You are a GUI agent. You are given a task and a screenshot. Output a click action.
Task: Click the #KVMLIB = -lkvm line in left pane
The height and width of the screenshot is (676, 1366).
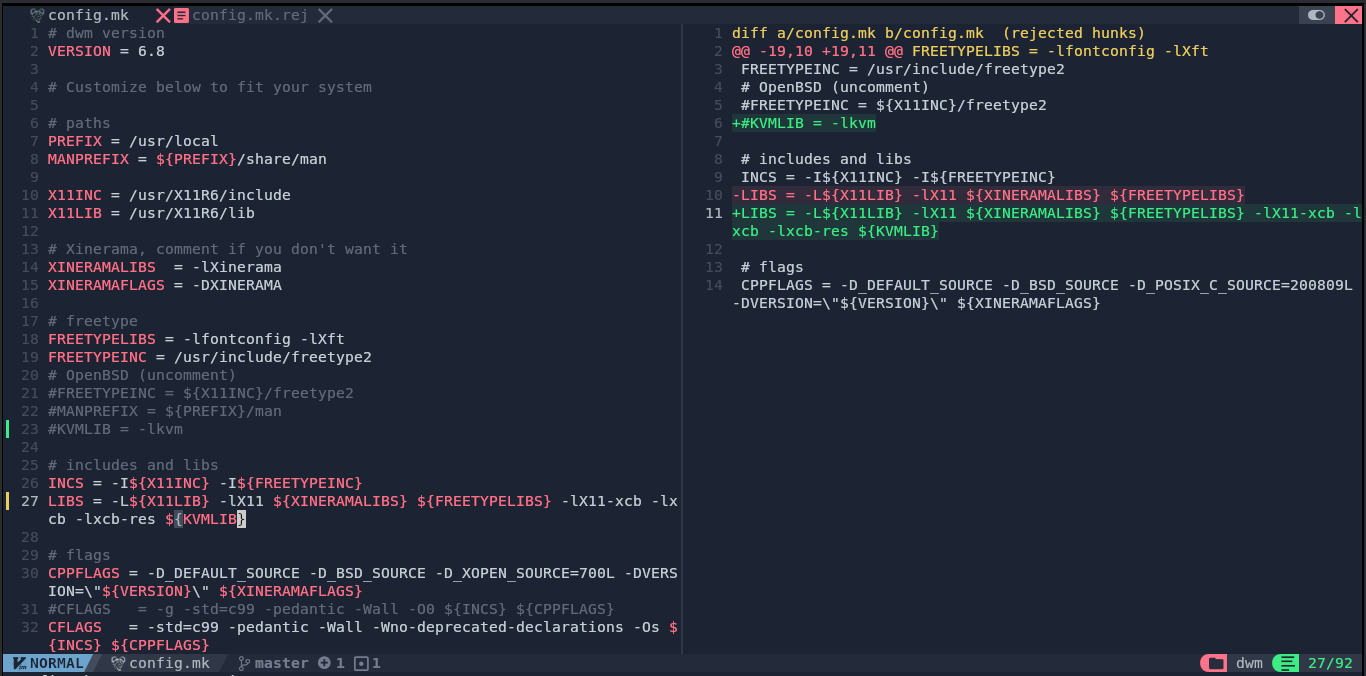[x=115, y=429]
